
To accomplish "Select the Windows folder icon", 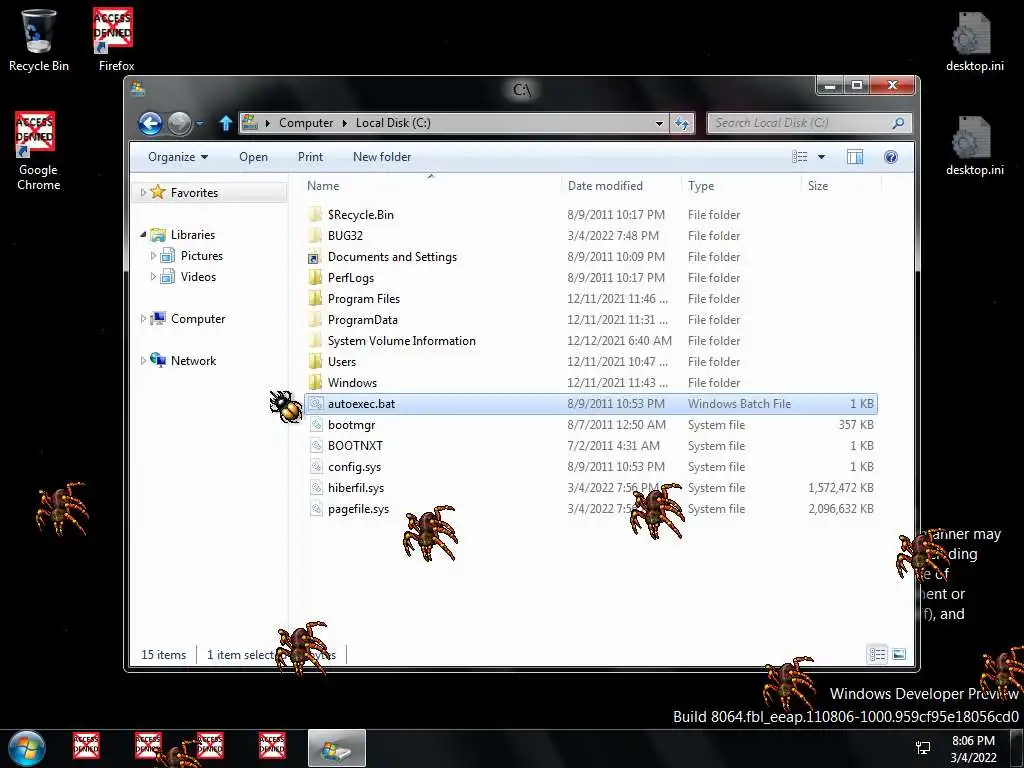I will point(315,382).
